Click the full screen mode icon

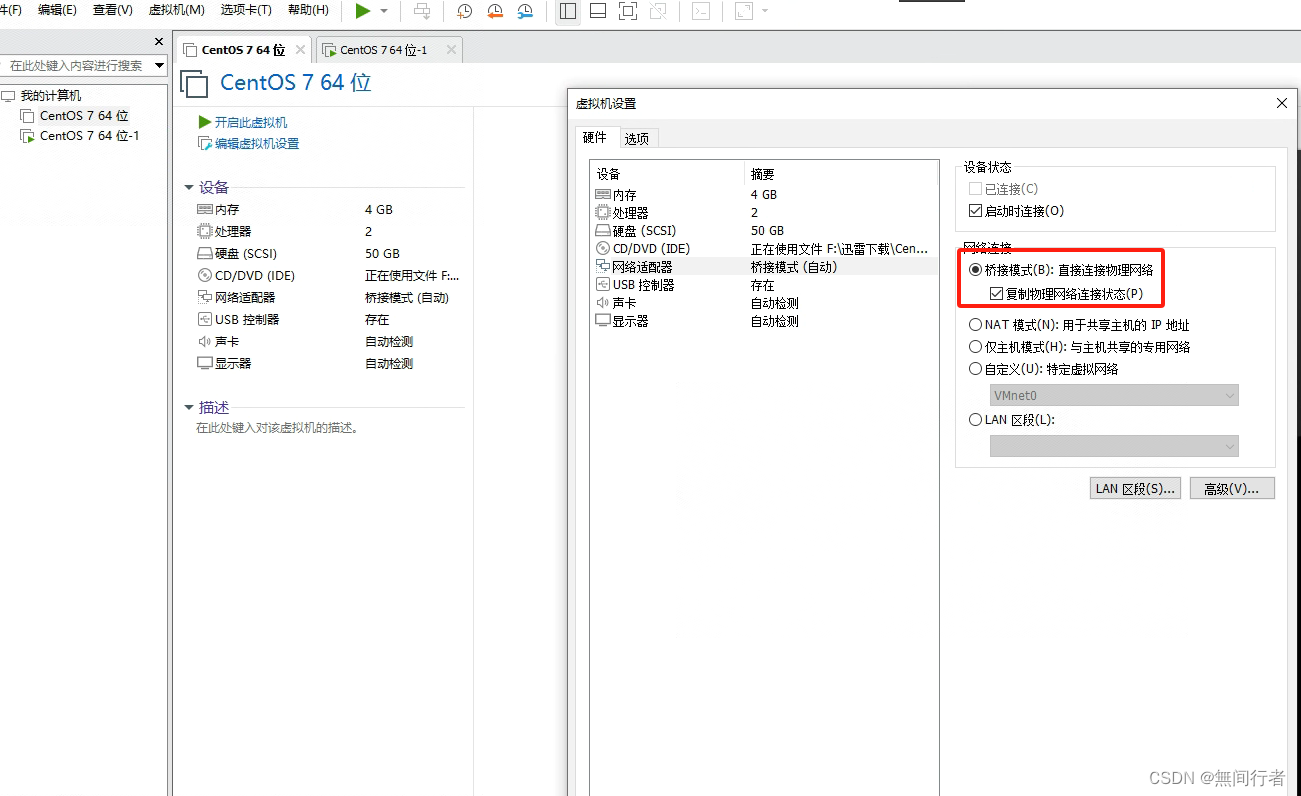coord(628,11)
